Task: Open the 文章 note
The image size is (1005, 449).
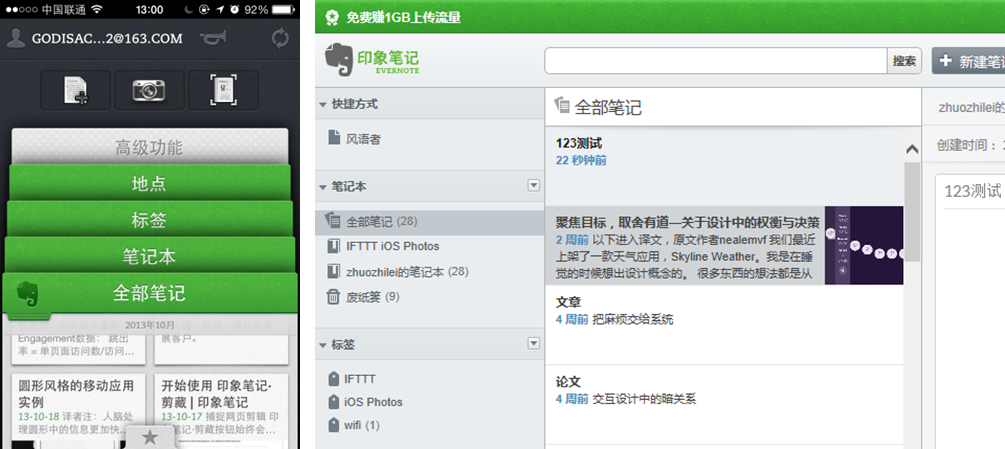Action: pyautogui.click(x=724, y=325)
